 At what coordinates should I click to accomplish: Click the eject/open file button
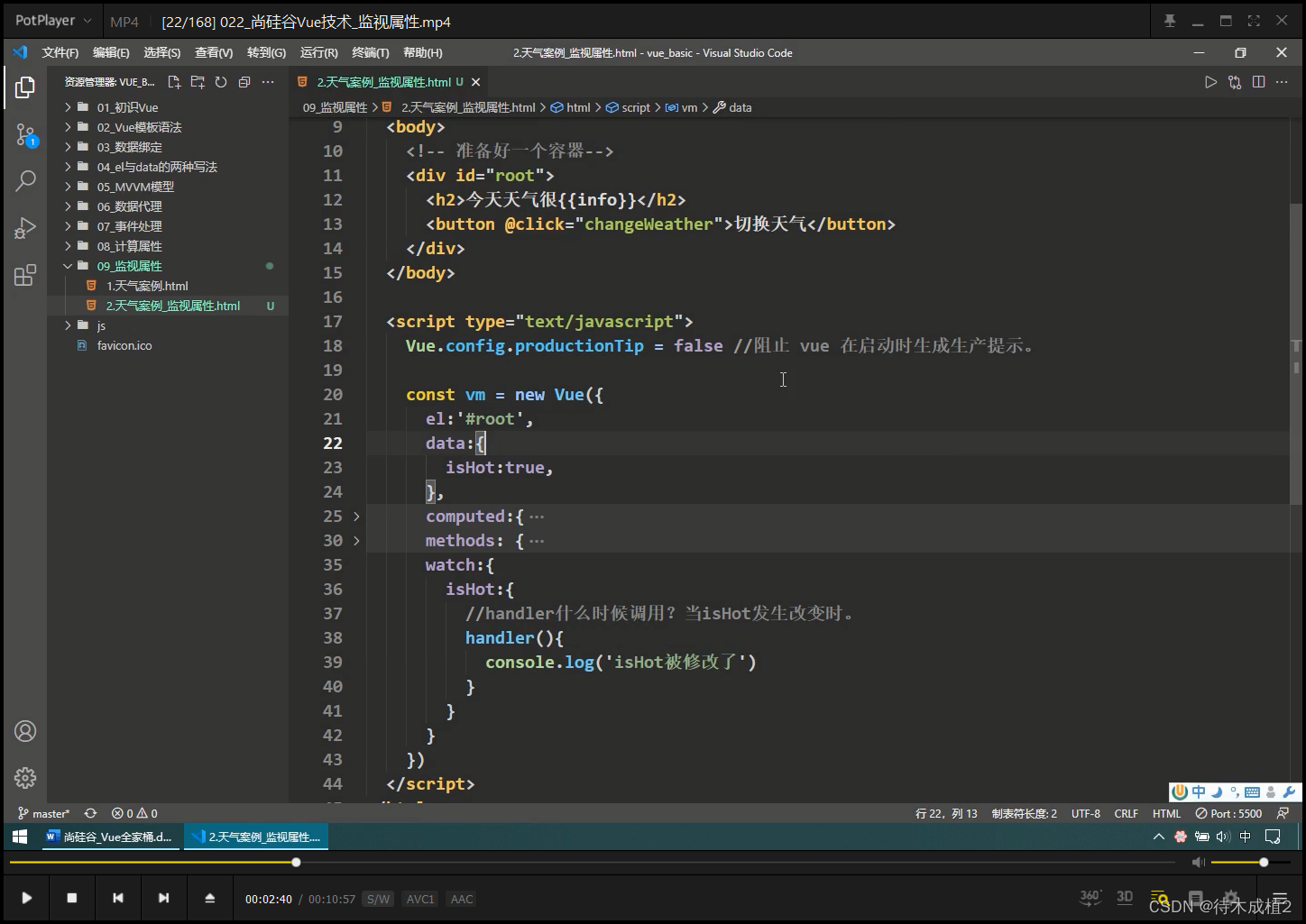tap(209, 898)
